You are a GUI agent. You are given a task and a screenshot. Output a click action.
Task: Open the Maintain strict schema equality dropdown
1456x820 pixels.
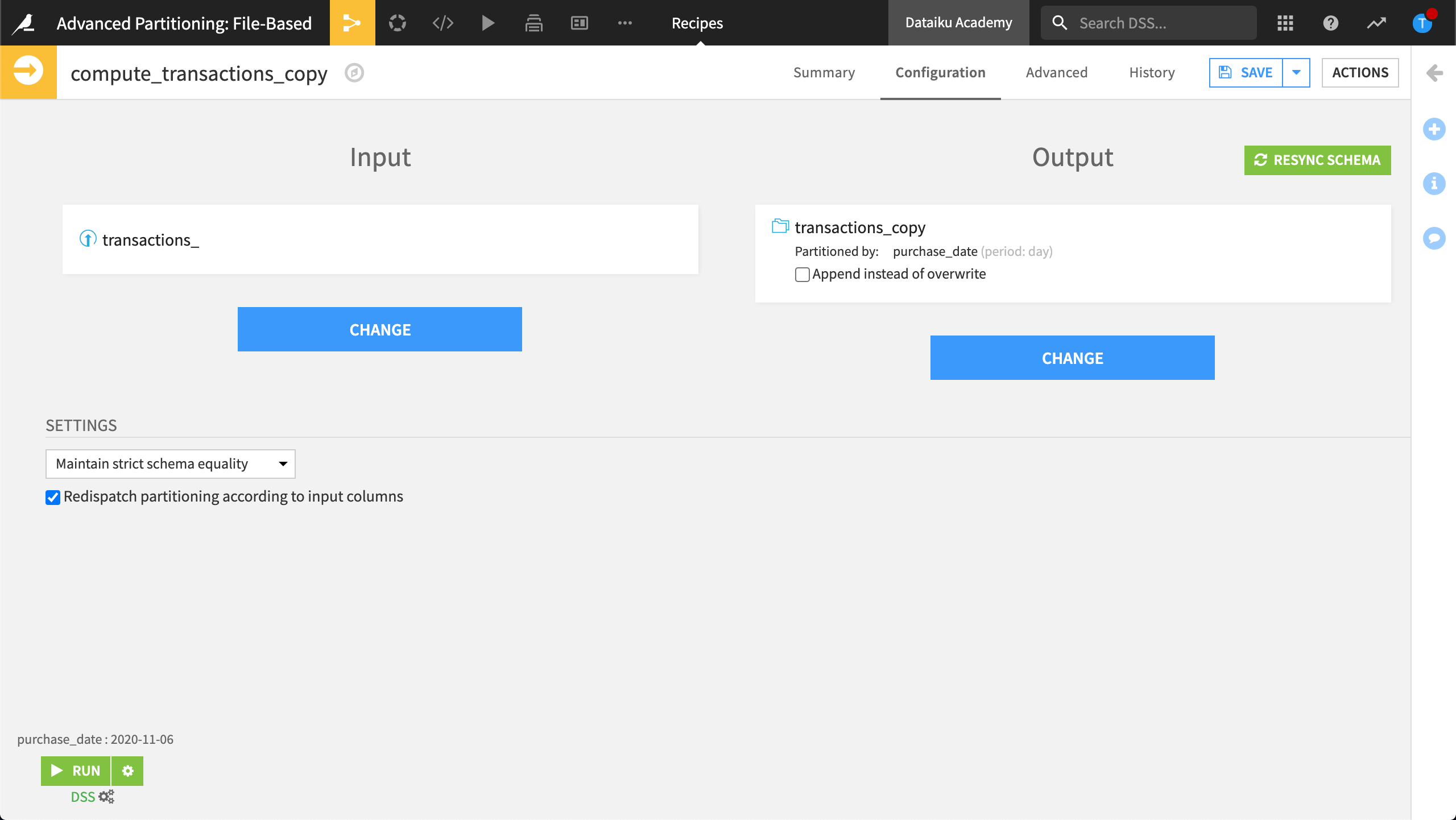[169, 464]
